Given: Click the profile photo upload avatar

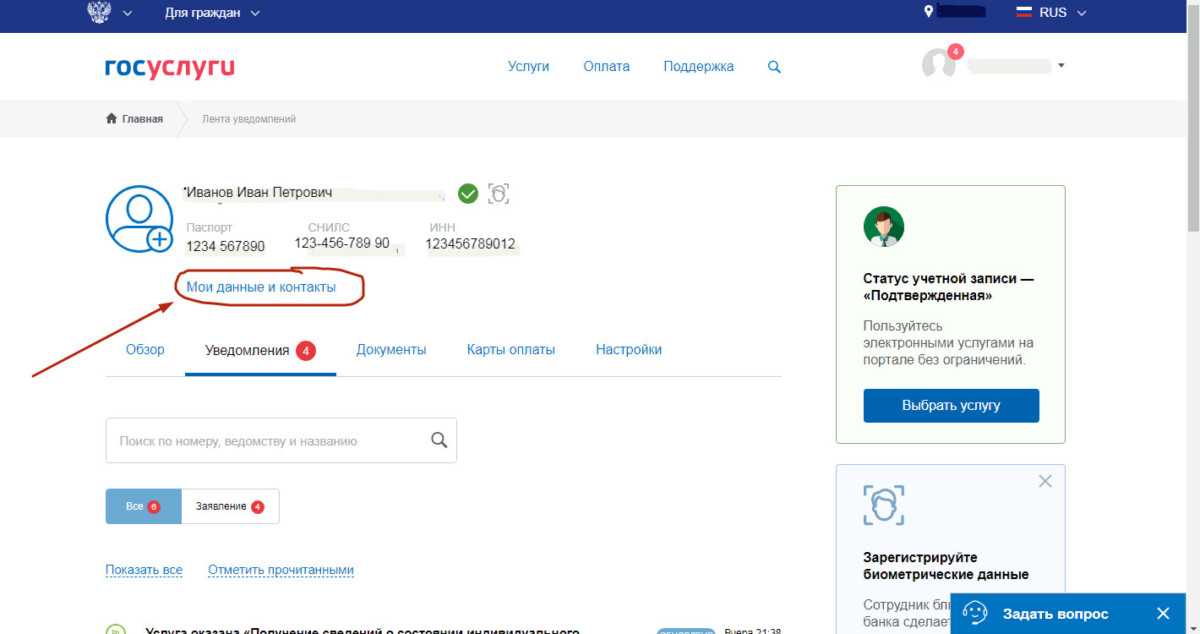Looking at the screenshot, I should pyautogui.click(x=139, y=218).
